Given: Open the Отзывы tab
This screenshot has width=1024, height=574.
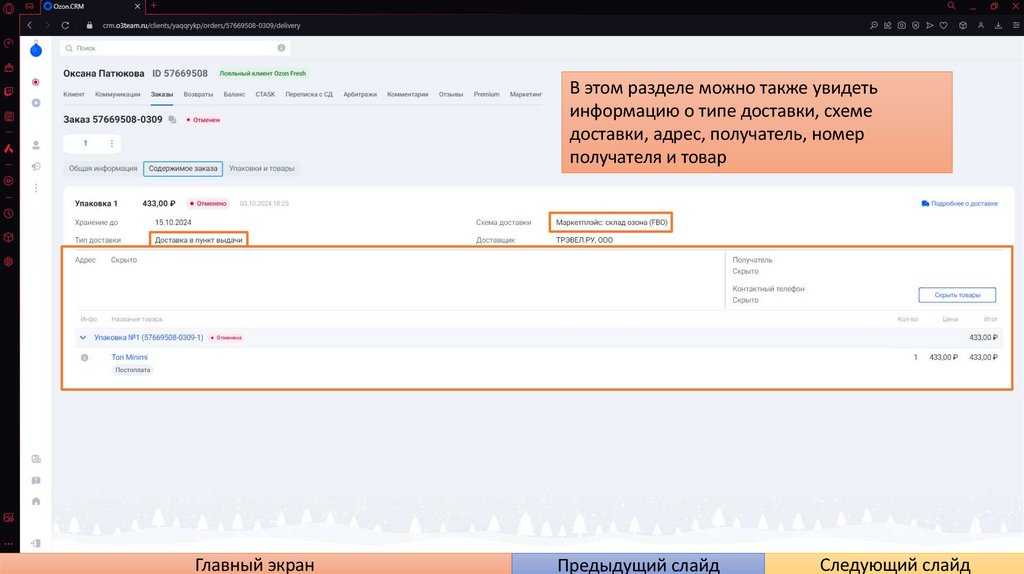Looking at the screenshot, I should point(451,94).
